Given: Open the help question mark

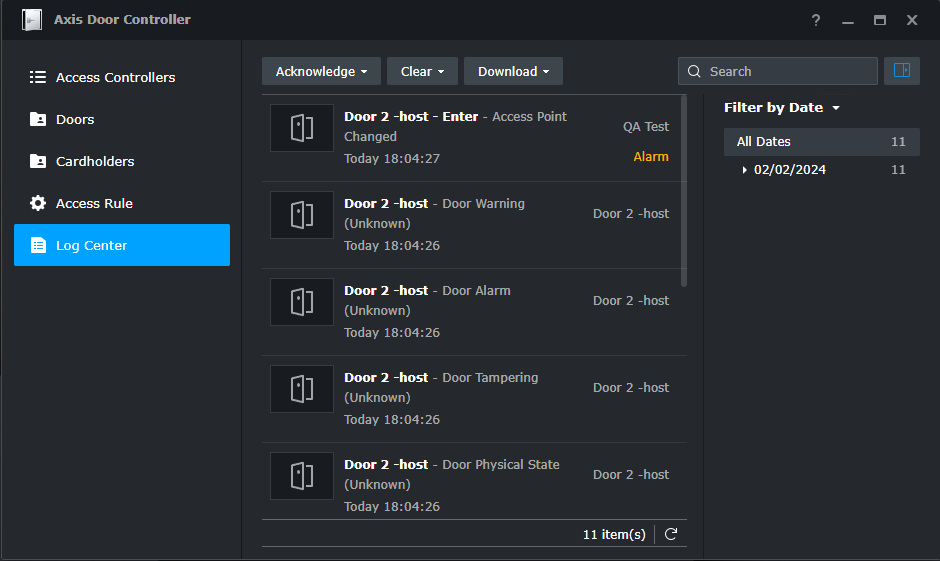Looking at the screenshot, I should [816, 20].
